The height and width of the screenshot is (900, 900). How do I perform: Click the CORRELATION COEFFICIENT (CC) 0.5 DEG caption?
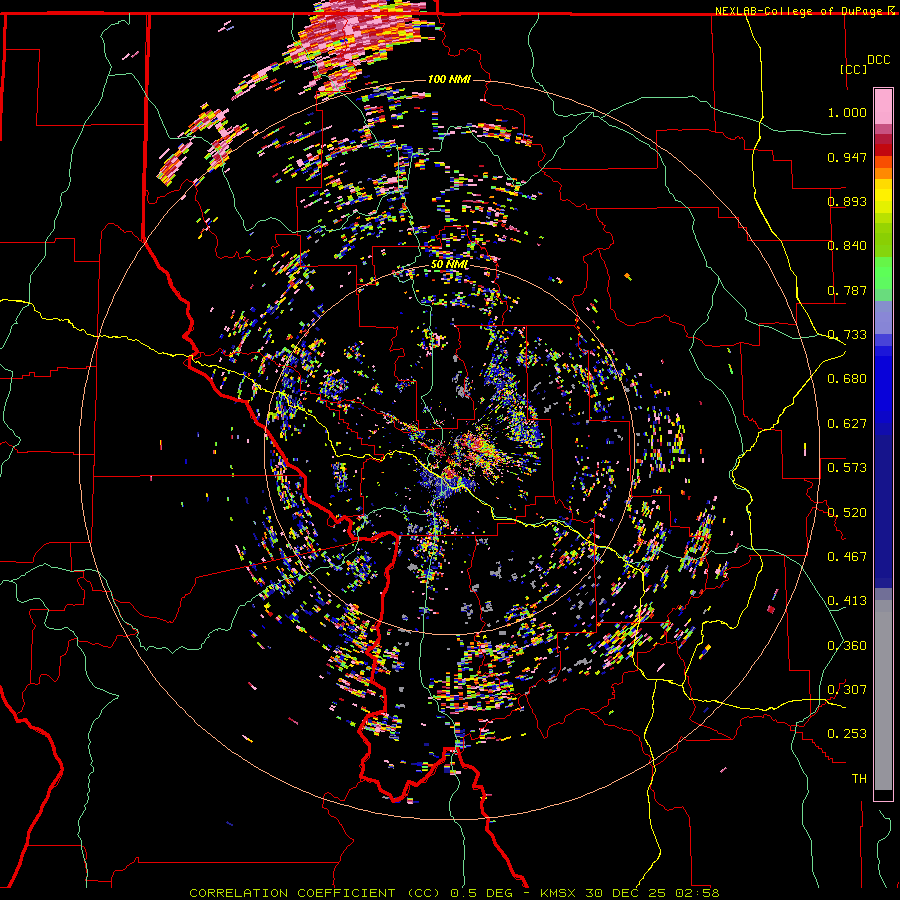coord(350,893)
